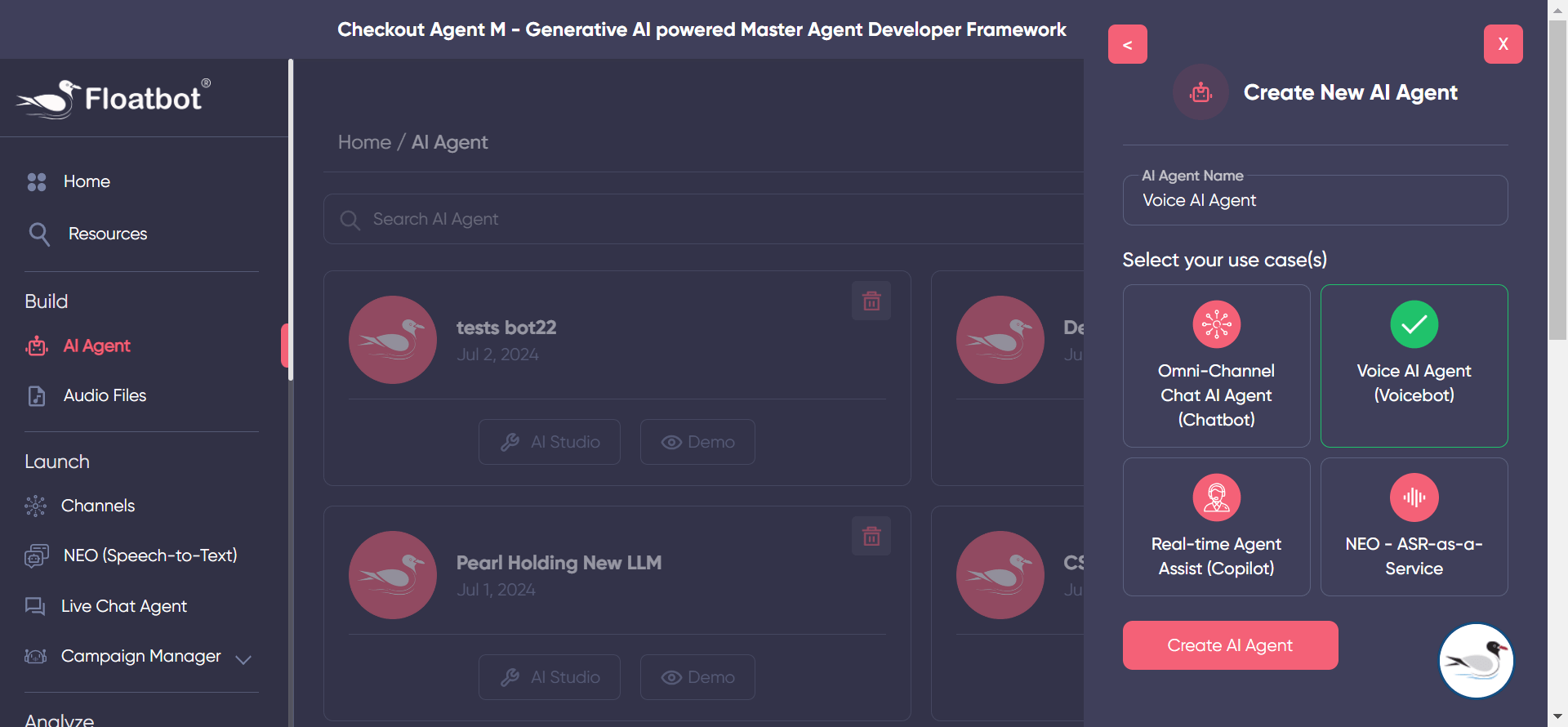Image resolution: width=1568 pixels, height=727 pixels.
Task: Click the Resources magnifier icon
Action: (39, 234)
